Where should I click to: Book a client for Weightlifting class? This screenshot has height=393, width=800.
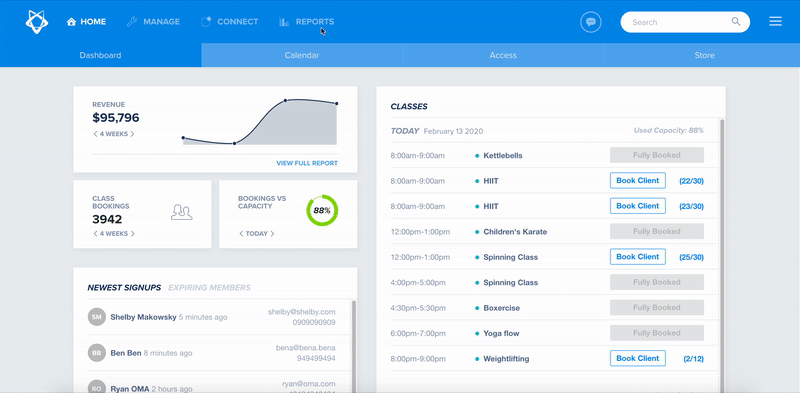pyautogui.click(x=638, y=358)
